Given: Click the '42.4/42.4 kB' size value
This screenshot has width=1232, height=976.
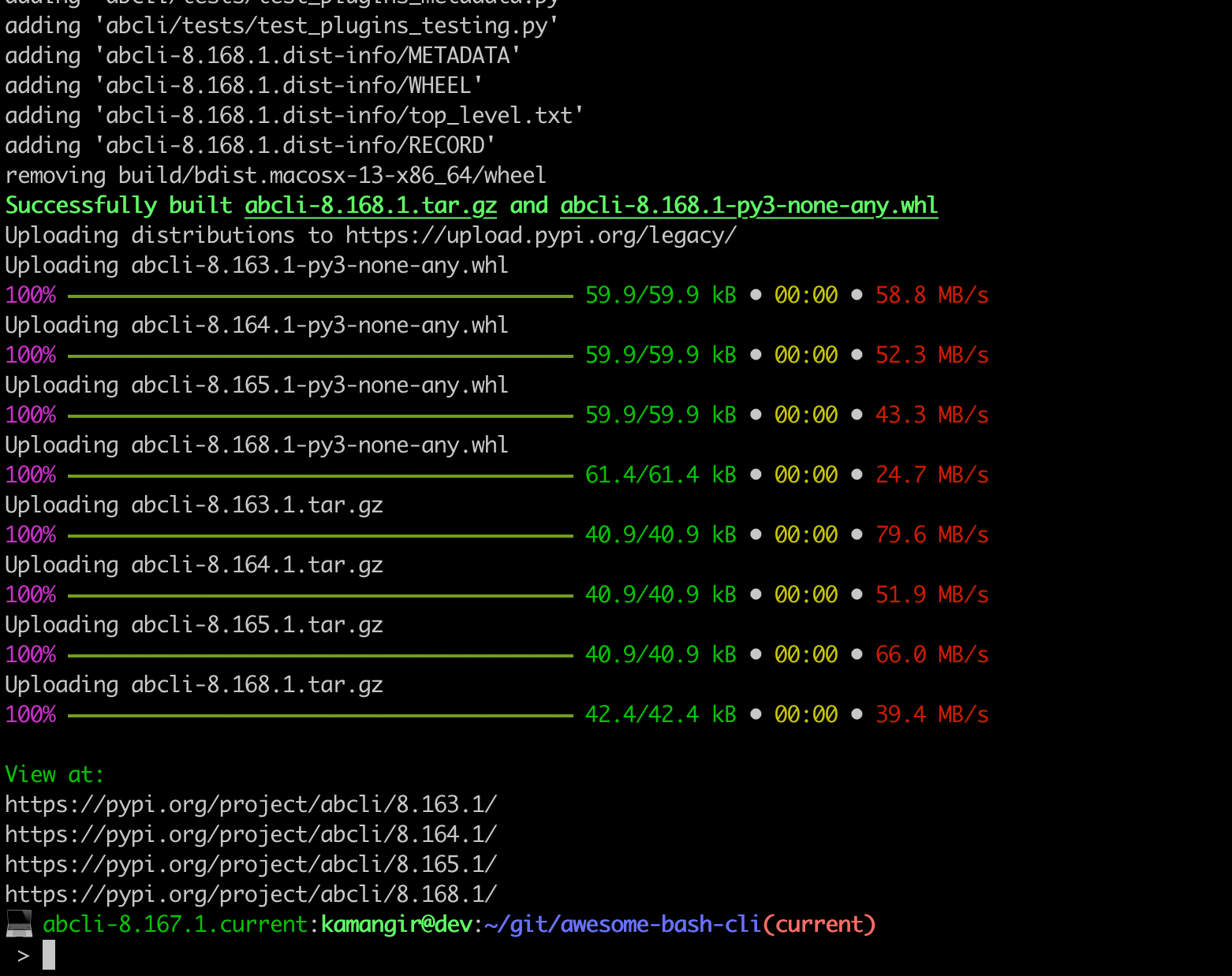Looking at the screenshot, I should click(661, 715).
